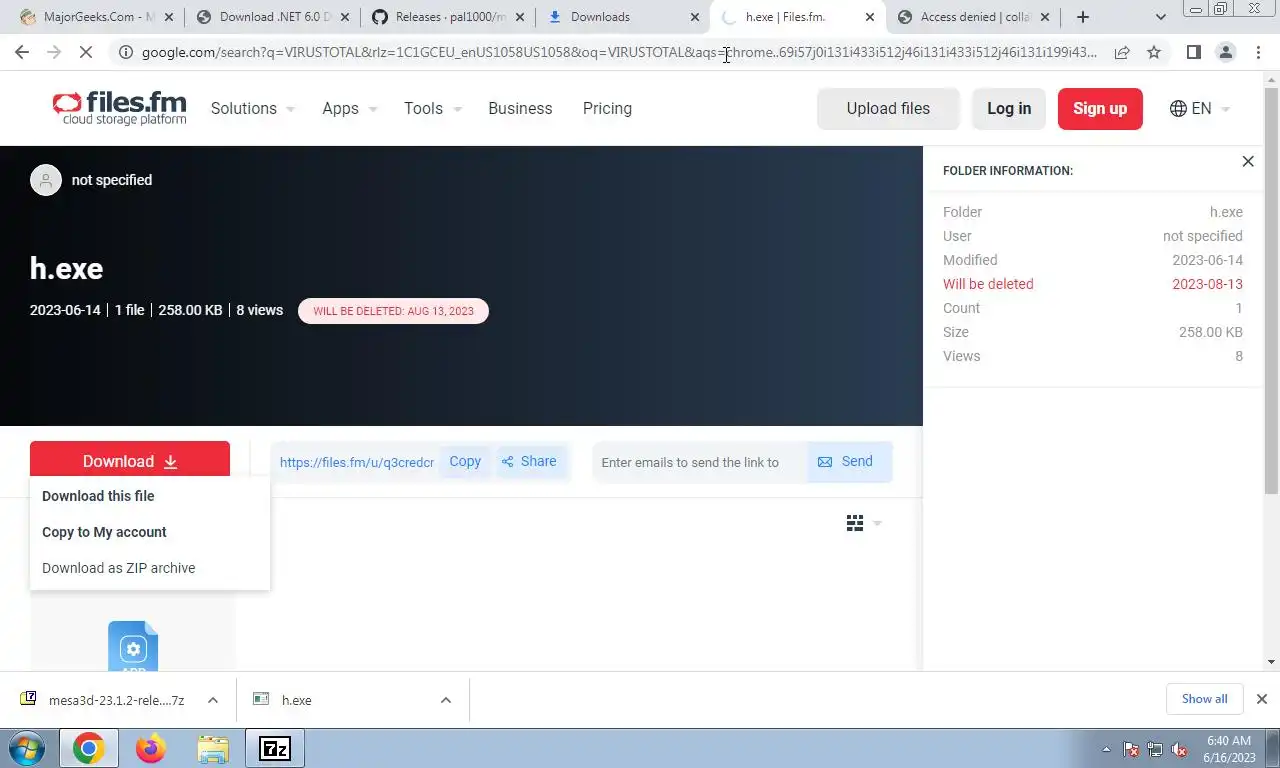1280x768 pixels.
Task: Expand the Solutions menu
Action: (253, 108)
